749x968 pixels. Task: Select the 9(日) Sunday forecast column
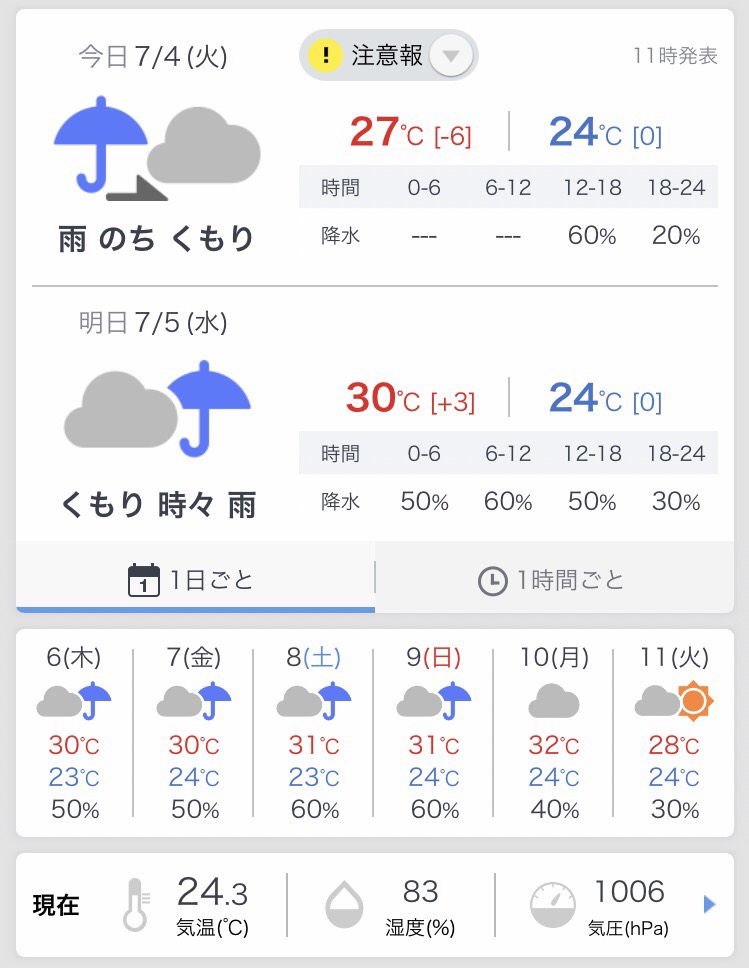click(x=434, y=735)
